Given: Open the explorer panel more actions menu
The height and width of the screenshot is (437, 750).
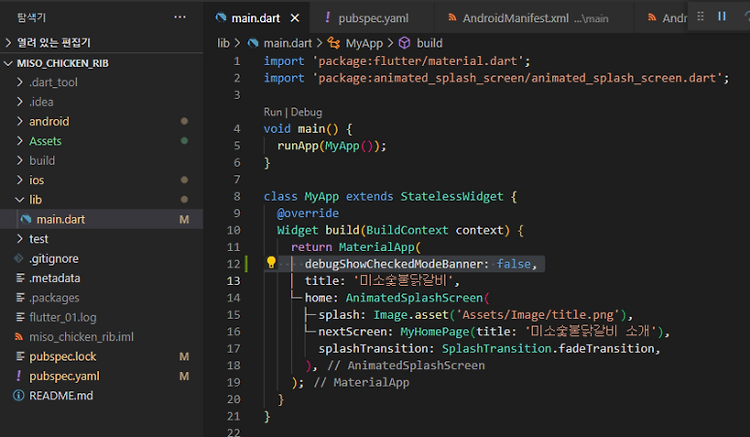Looking at the screenshot, I should [180, 17].
